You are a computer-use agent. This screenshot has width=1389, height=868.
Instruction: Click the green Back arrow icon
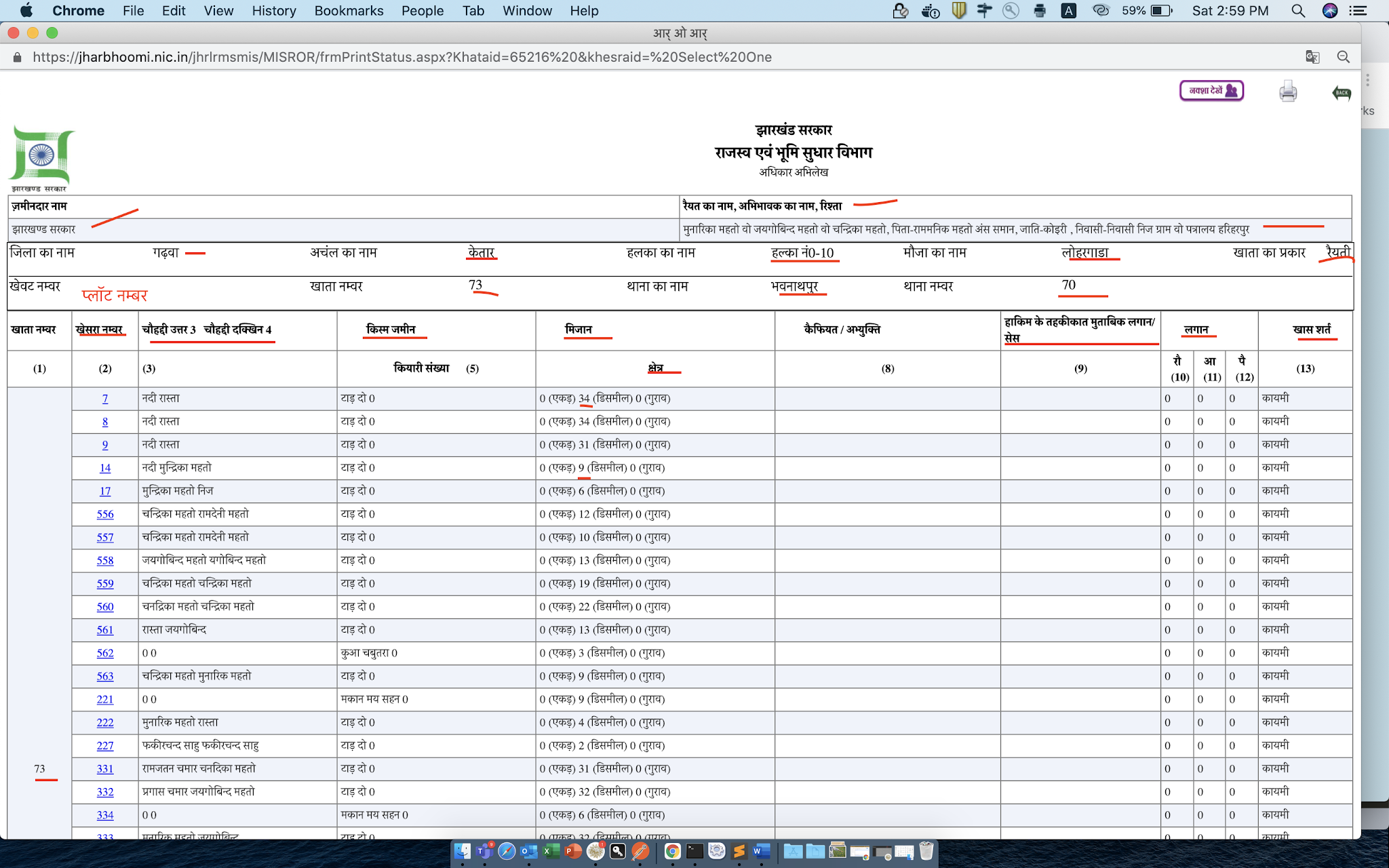click(x=1341, y=93)
